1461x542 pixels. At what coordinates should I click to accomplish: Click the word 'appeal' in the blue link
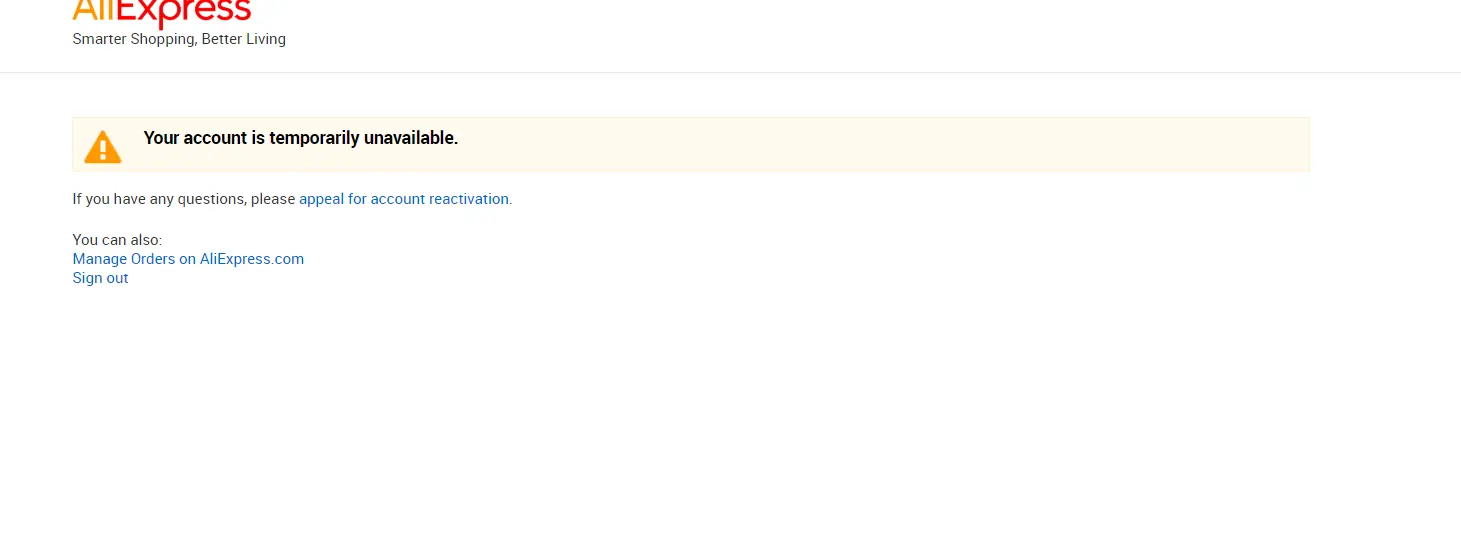(321, 199)
